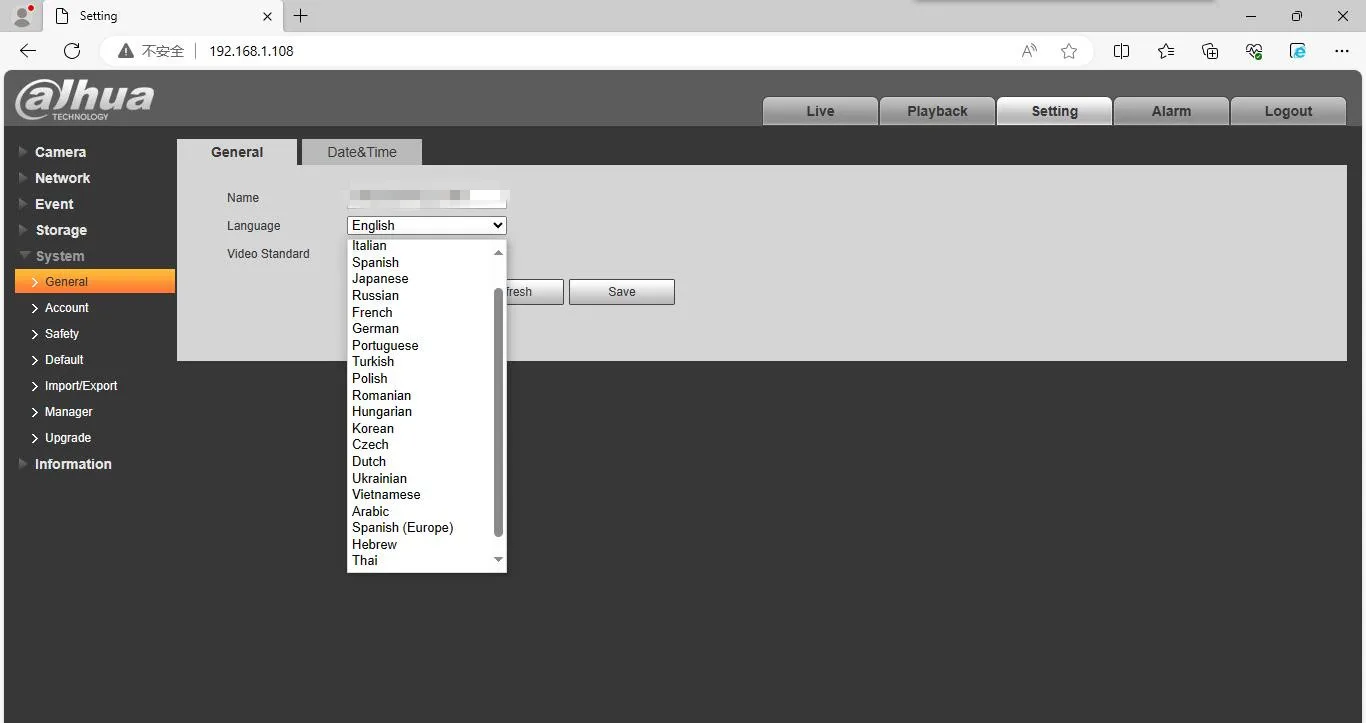The width and height of the screenshot is (1366, 723).
Task: Click the partially hidden Refresh button
Action: pos(536,292)
